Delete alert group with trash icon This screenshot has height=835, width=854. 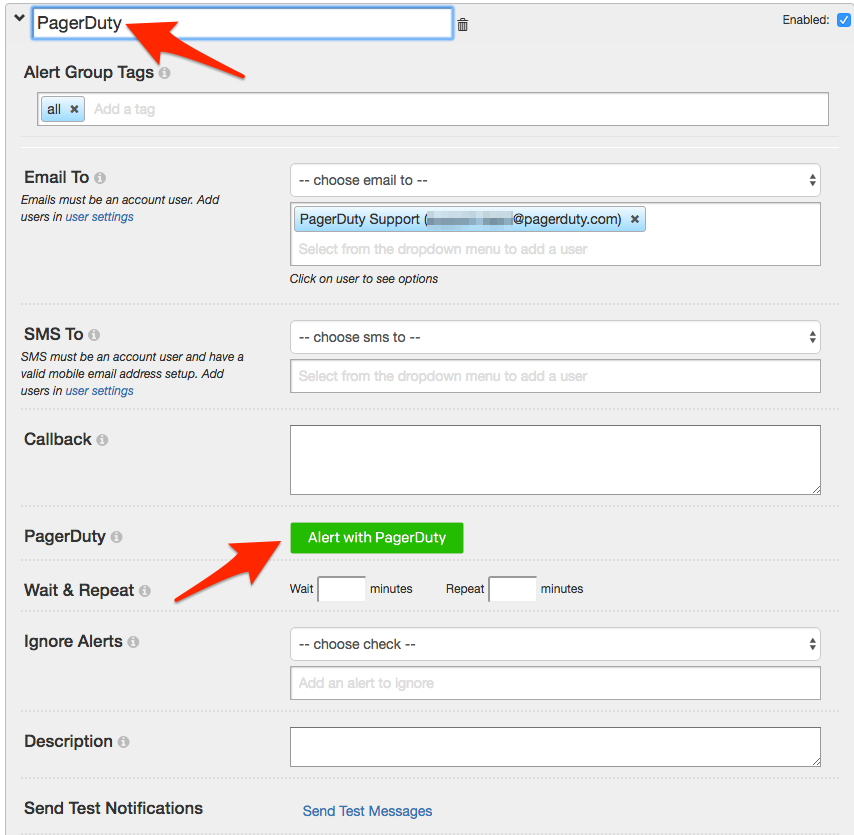(463, 25)
